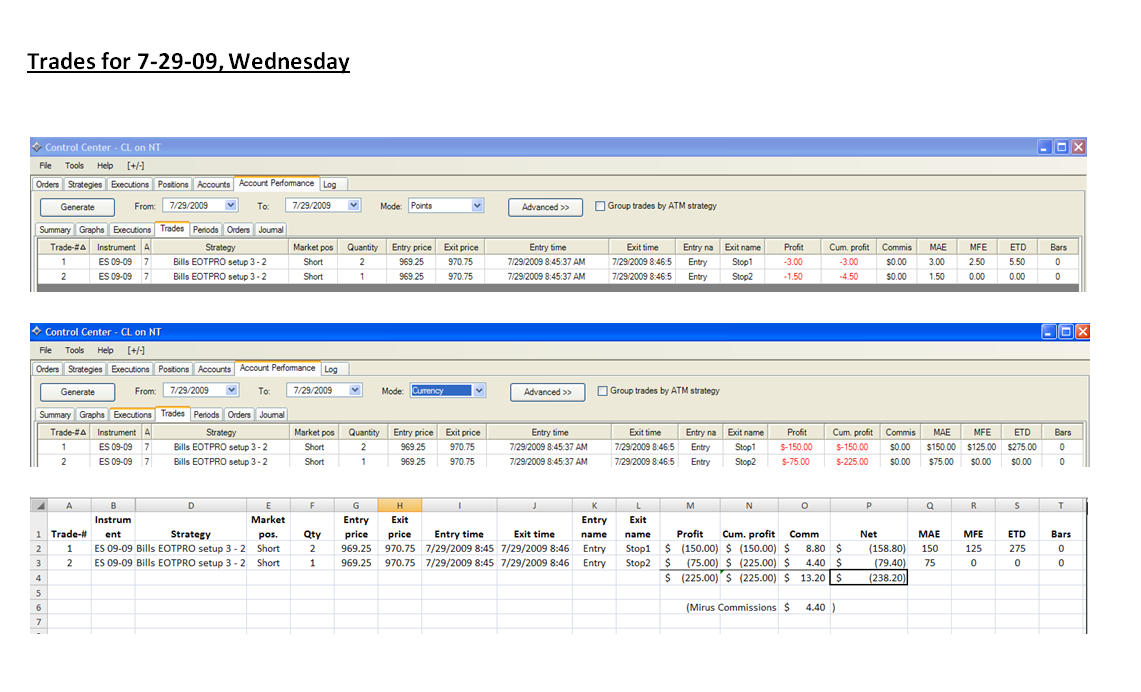The width and height of the screenshot is (1141, 692).
Task: Maximize the upper Control Center window
Action: click(x=1062, y=147)
